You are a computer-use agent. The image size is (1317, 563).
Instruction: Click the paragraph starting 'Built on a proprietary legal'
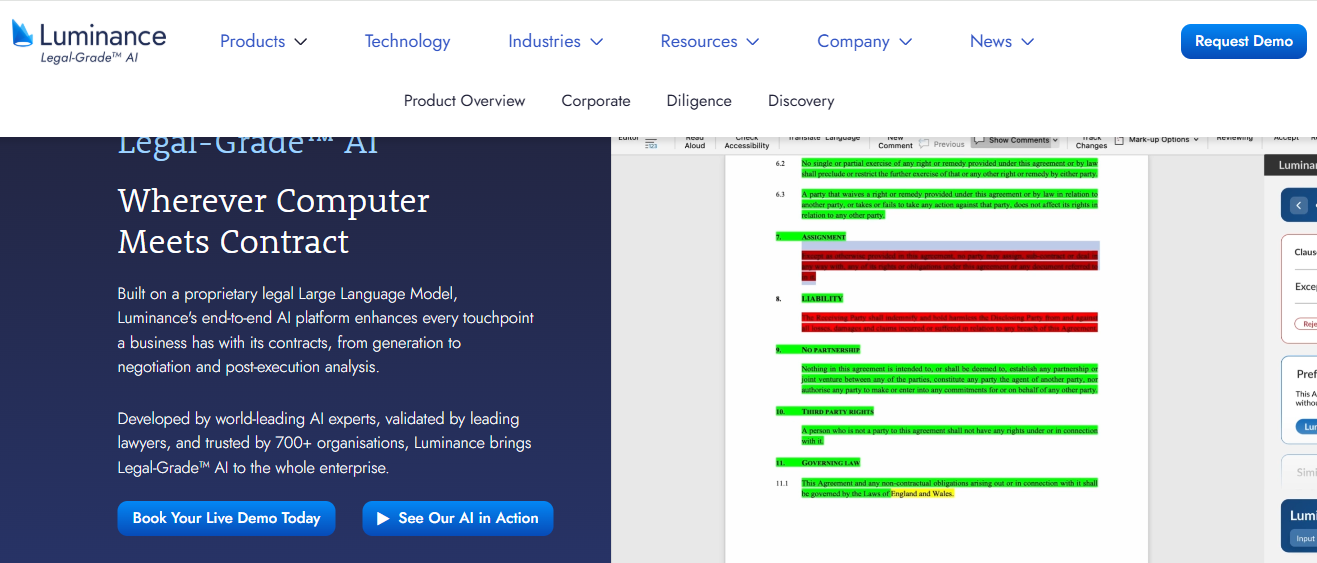pyautogui.click(x=326, y=330)
